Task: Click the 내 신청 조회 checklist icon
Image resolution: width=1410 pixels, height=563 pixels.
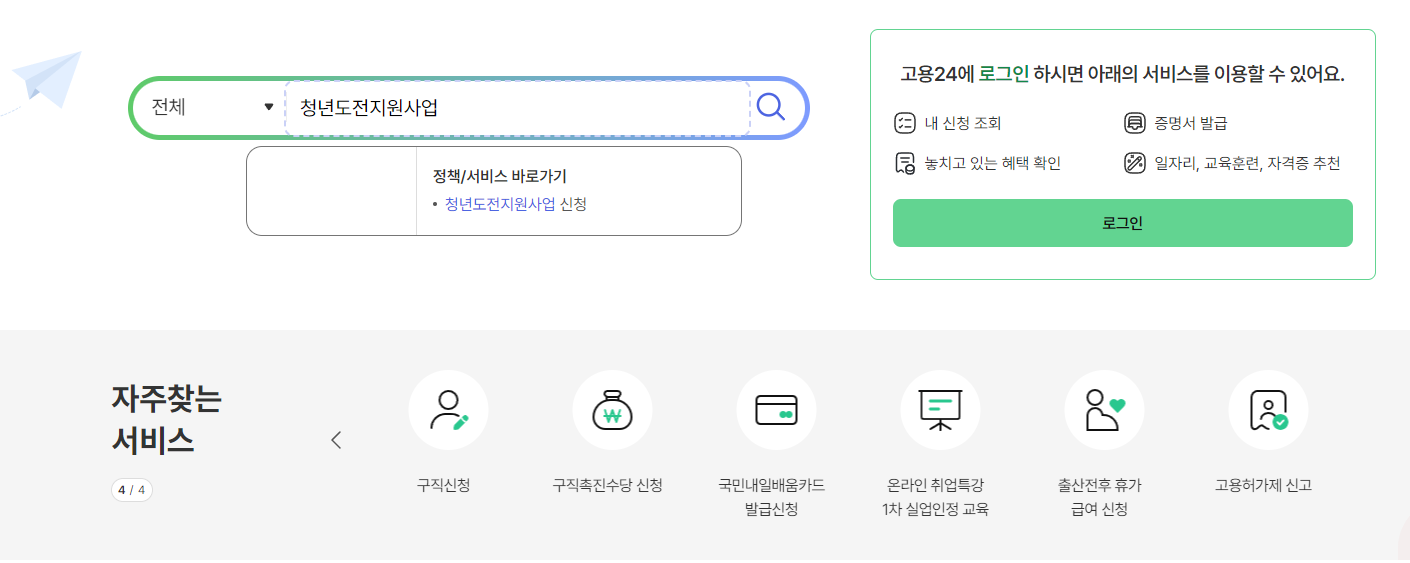Action: click(x=904, y=124)
